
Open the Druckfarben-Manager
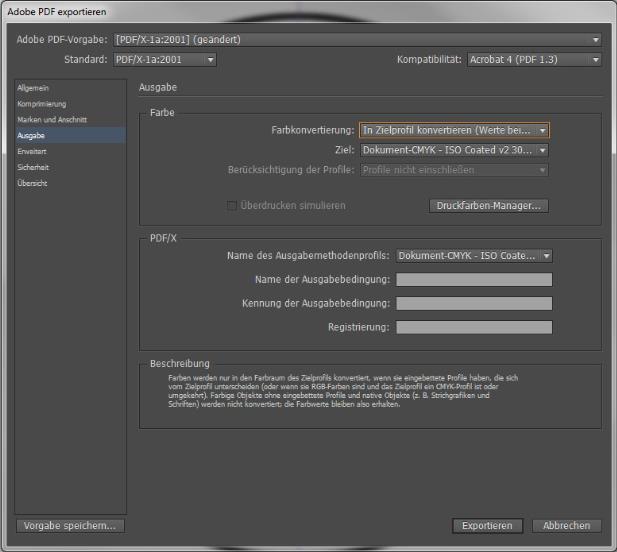pyautogui.click(x=489, y=206)
